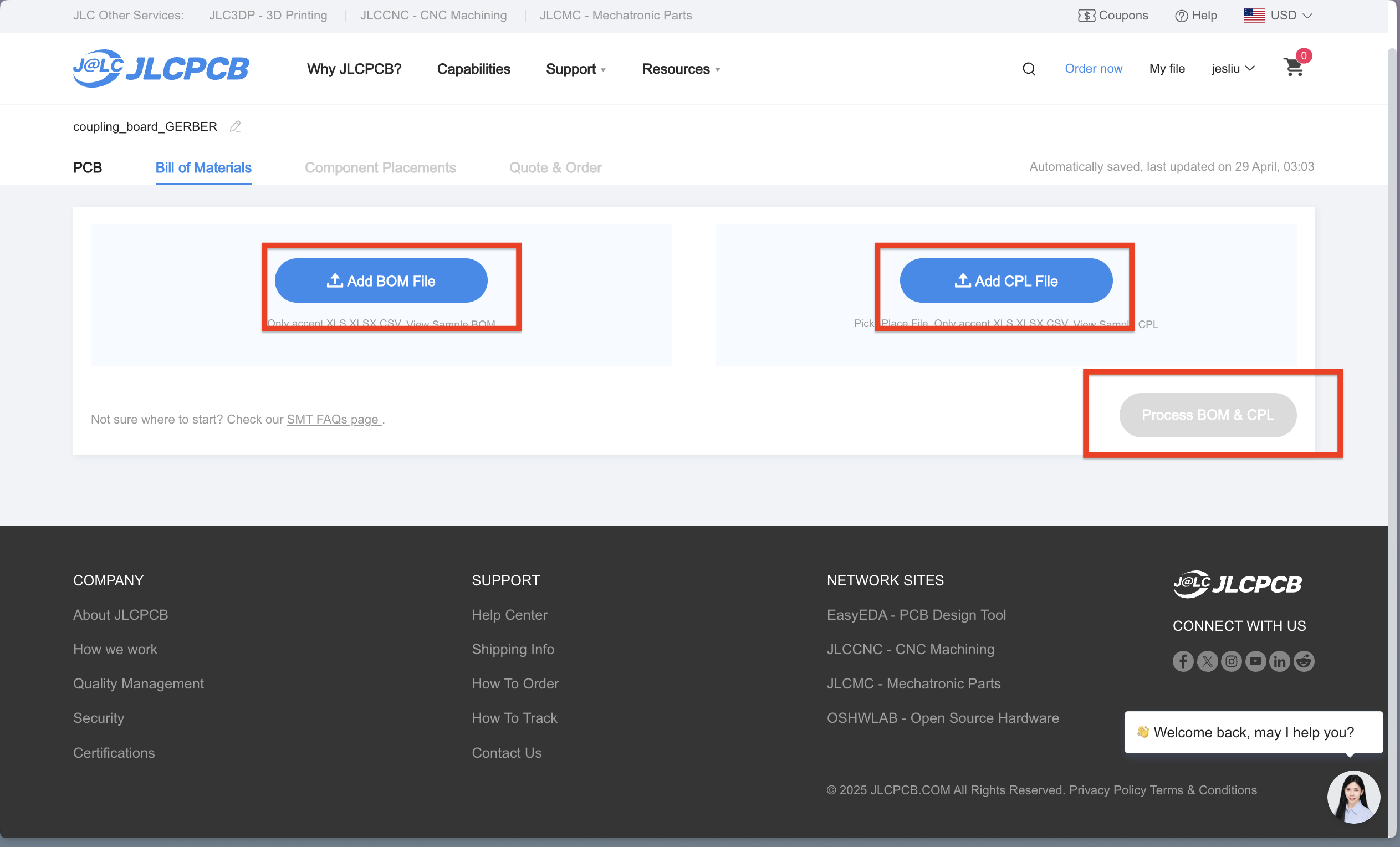1400x847 pixels.
Task: Open the SMT FAQs page link
Action: tap(334, 420)
